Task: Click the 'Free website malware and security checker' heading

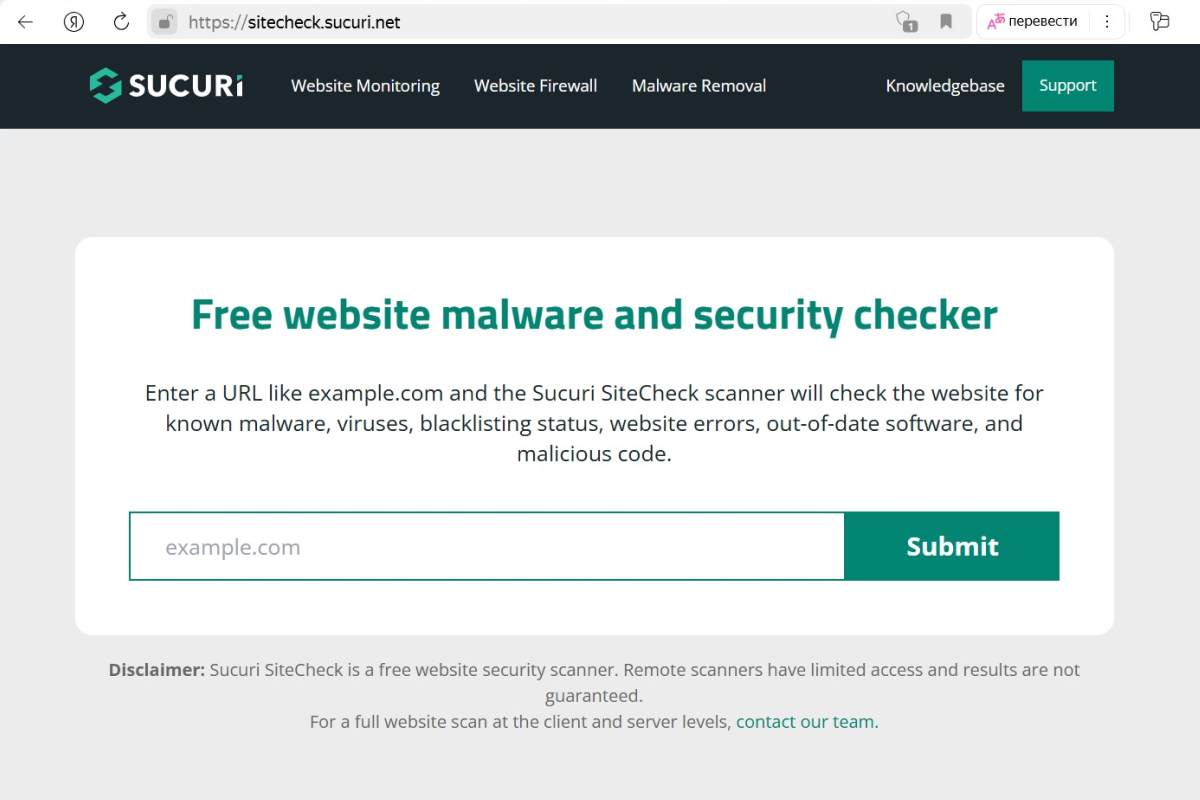Action: (594, 315)
